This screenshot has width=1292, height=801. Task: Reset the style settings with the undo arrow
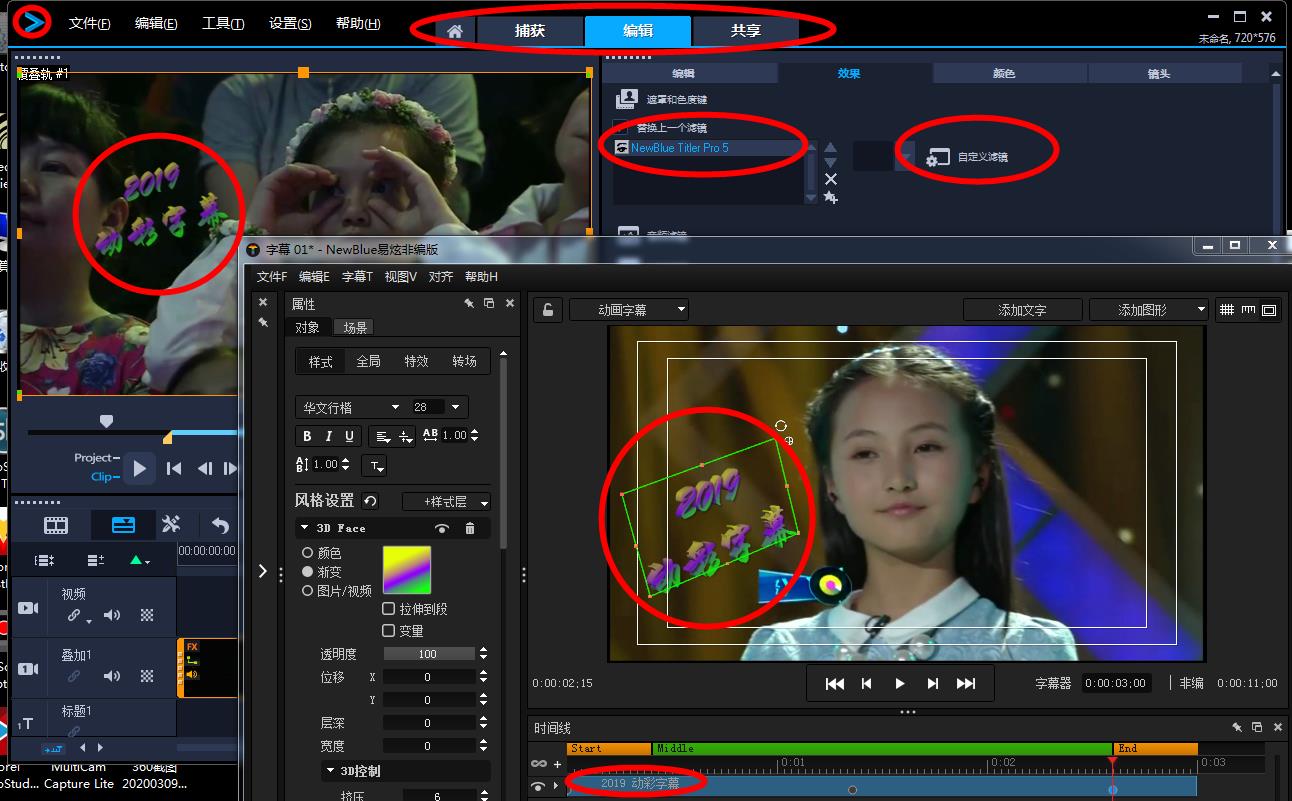371,501
